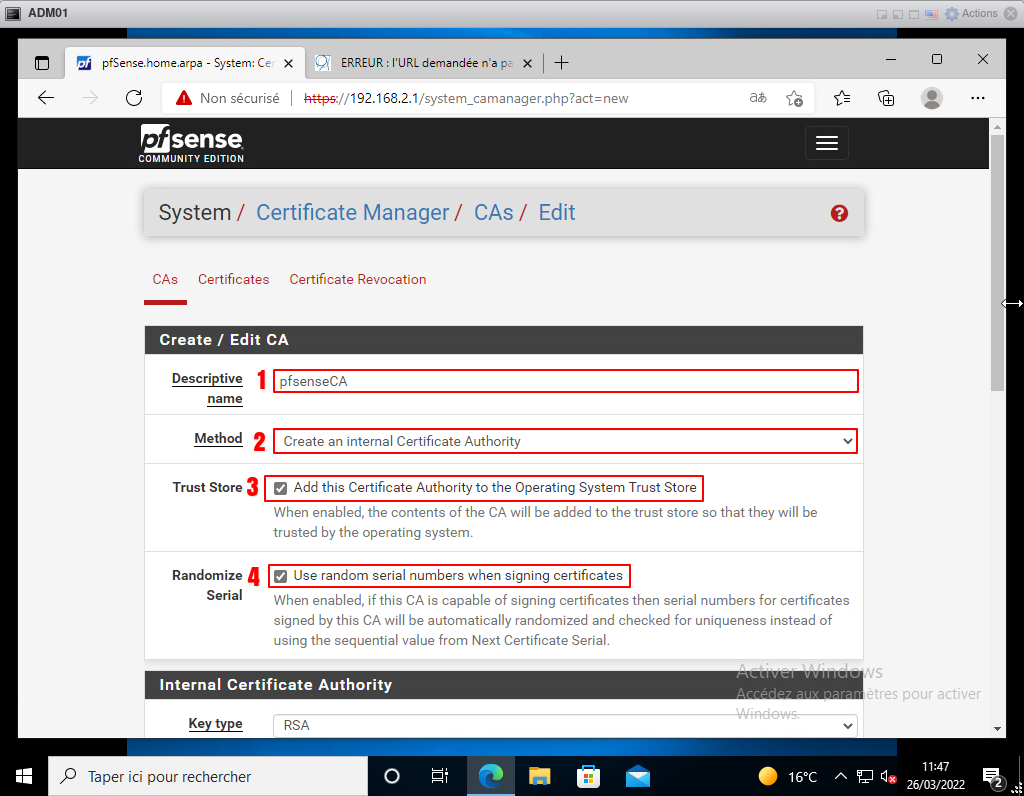Image resolution: width=1024 pixels, height=796 pixels.
Task: Toggle Use random serial numbers checkbox
Action: tap(281, 576)
